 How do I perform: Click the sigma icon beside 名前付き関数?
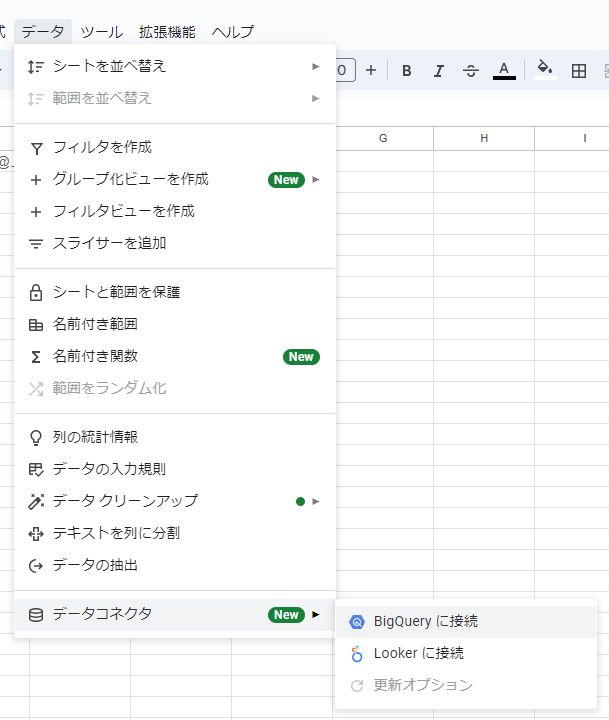(36, 357)
